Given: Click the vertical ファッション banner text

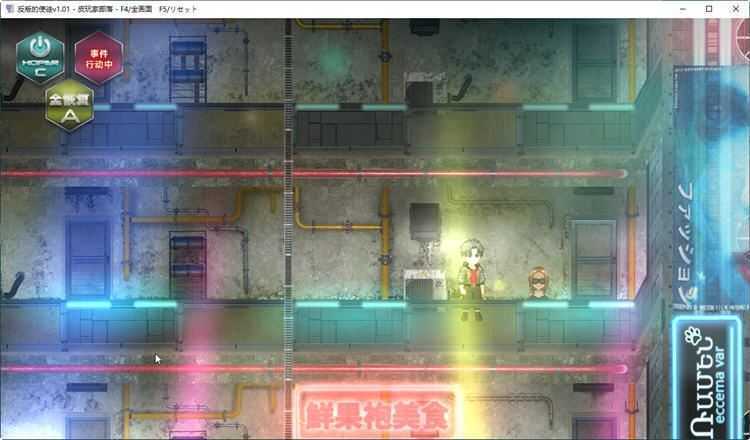Looking at the screenshot, I should coord(685,235).
